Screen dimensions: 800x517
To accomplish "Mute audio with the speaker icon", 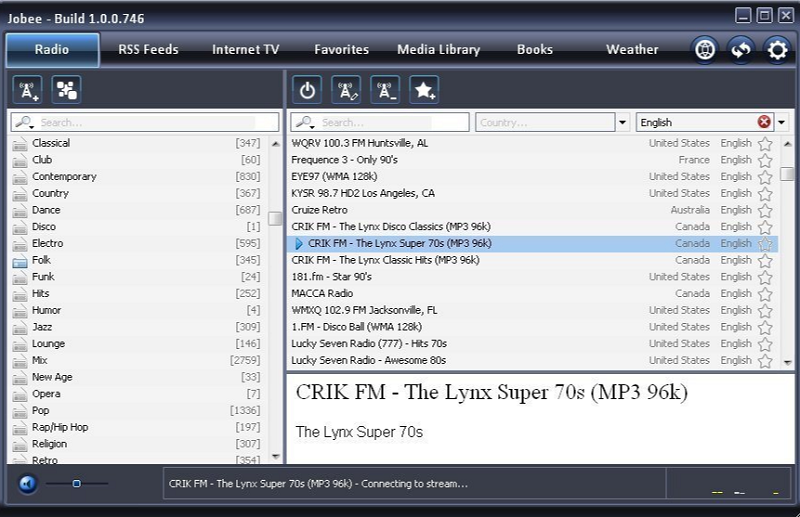I will click(28, 483).
